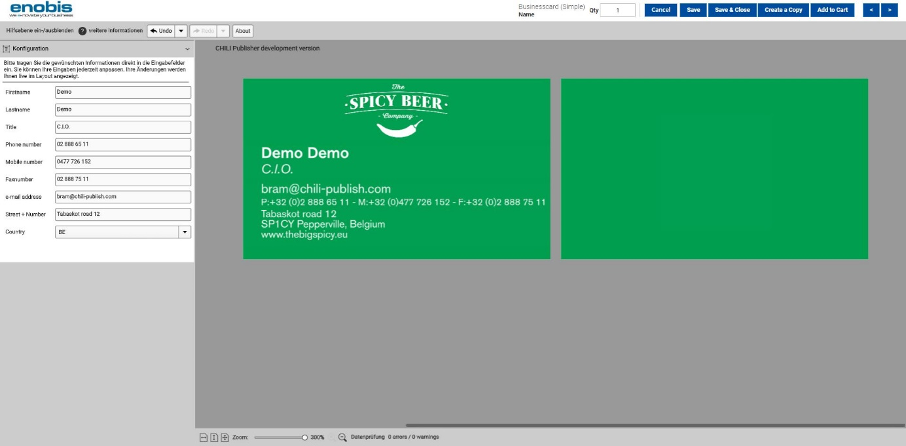Viewport: 906px width, 446px height.
Task: Click '0 errors / 0 warnings' status text
Action: 413,437
